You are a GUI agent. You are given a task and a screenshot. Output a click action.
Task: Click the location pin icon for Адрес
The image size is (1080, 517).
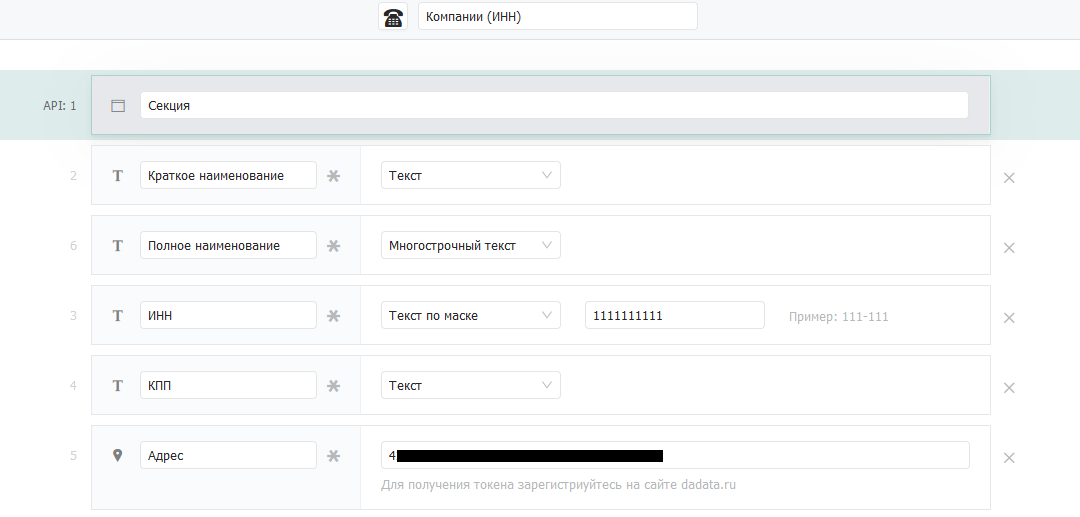[118, 456]
